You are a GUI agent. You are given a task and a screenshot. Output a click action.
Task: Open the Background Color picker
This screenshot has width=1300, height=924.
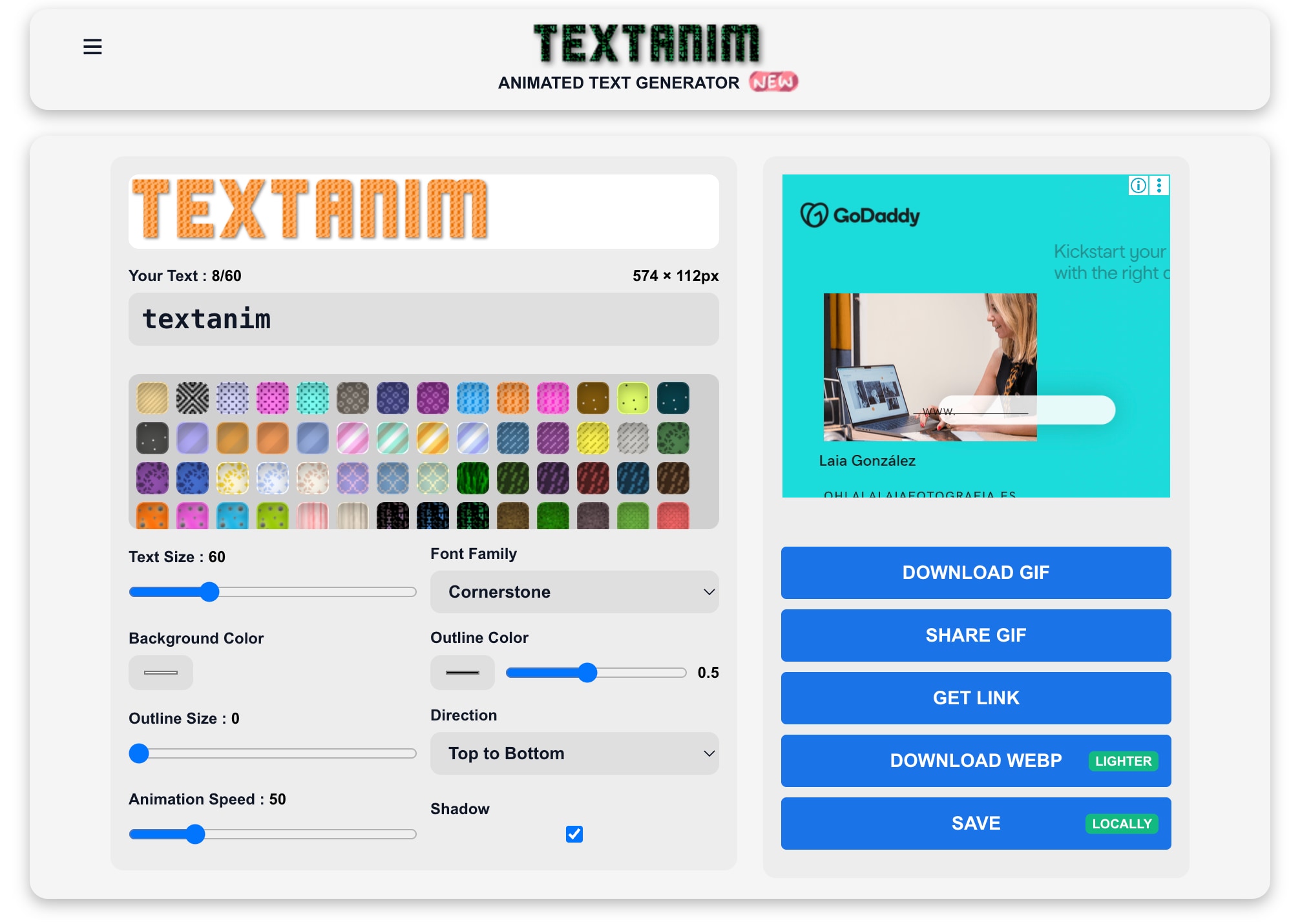point(160,672)
